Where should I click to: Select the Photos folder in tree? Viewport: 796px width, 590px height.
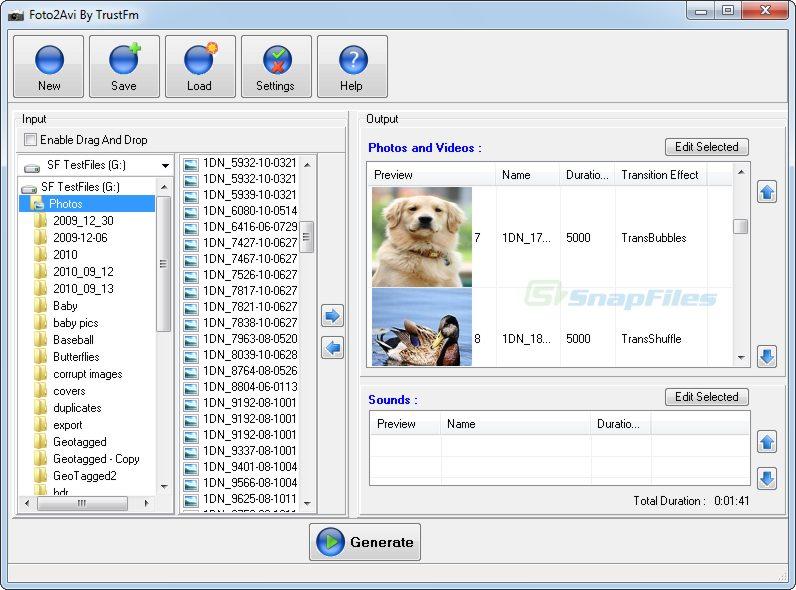click(66, 204)
